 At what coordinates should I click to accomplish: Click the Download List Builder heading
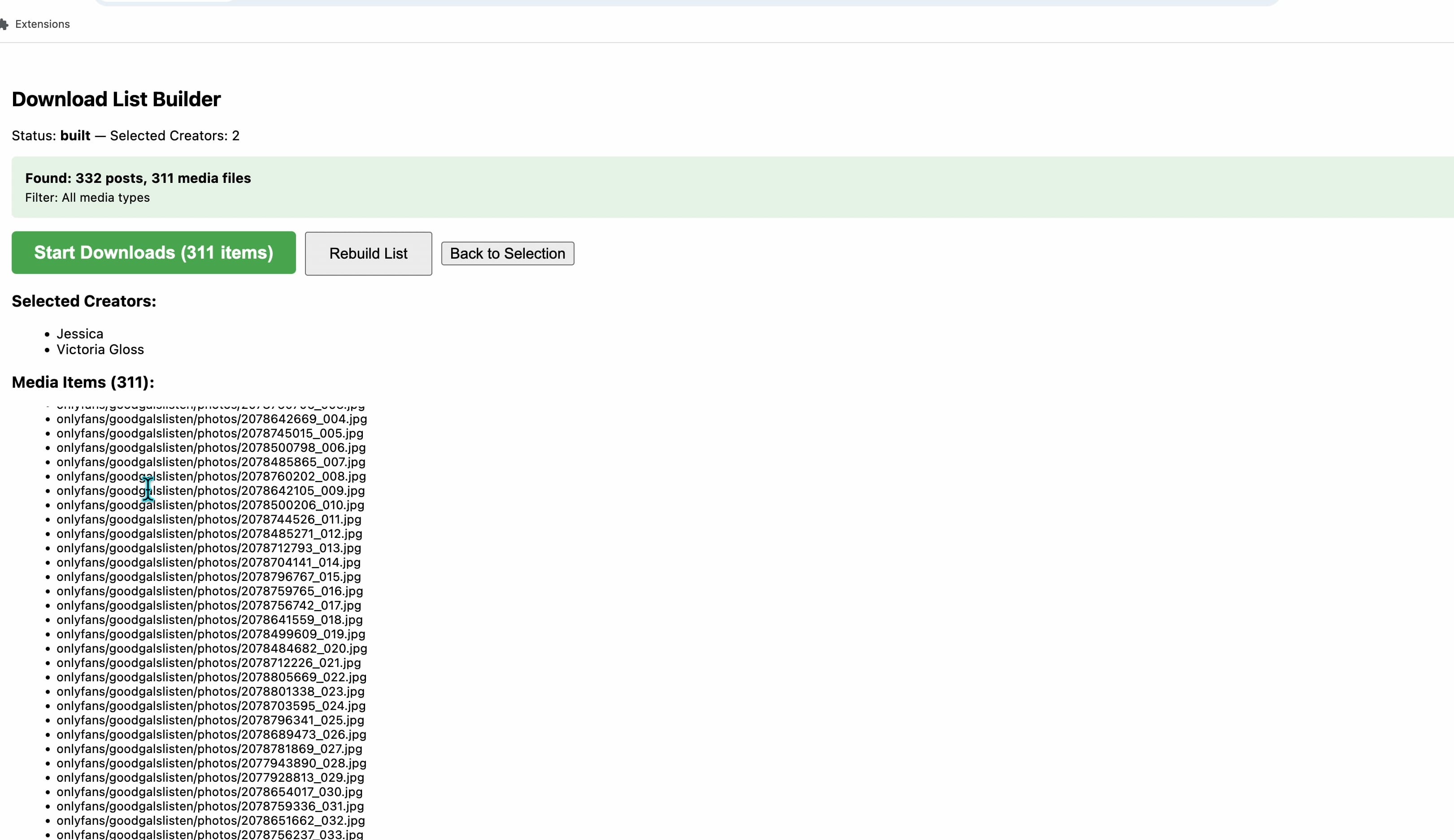click(115, 99)
